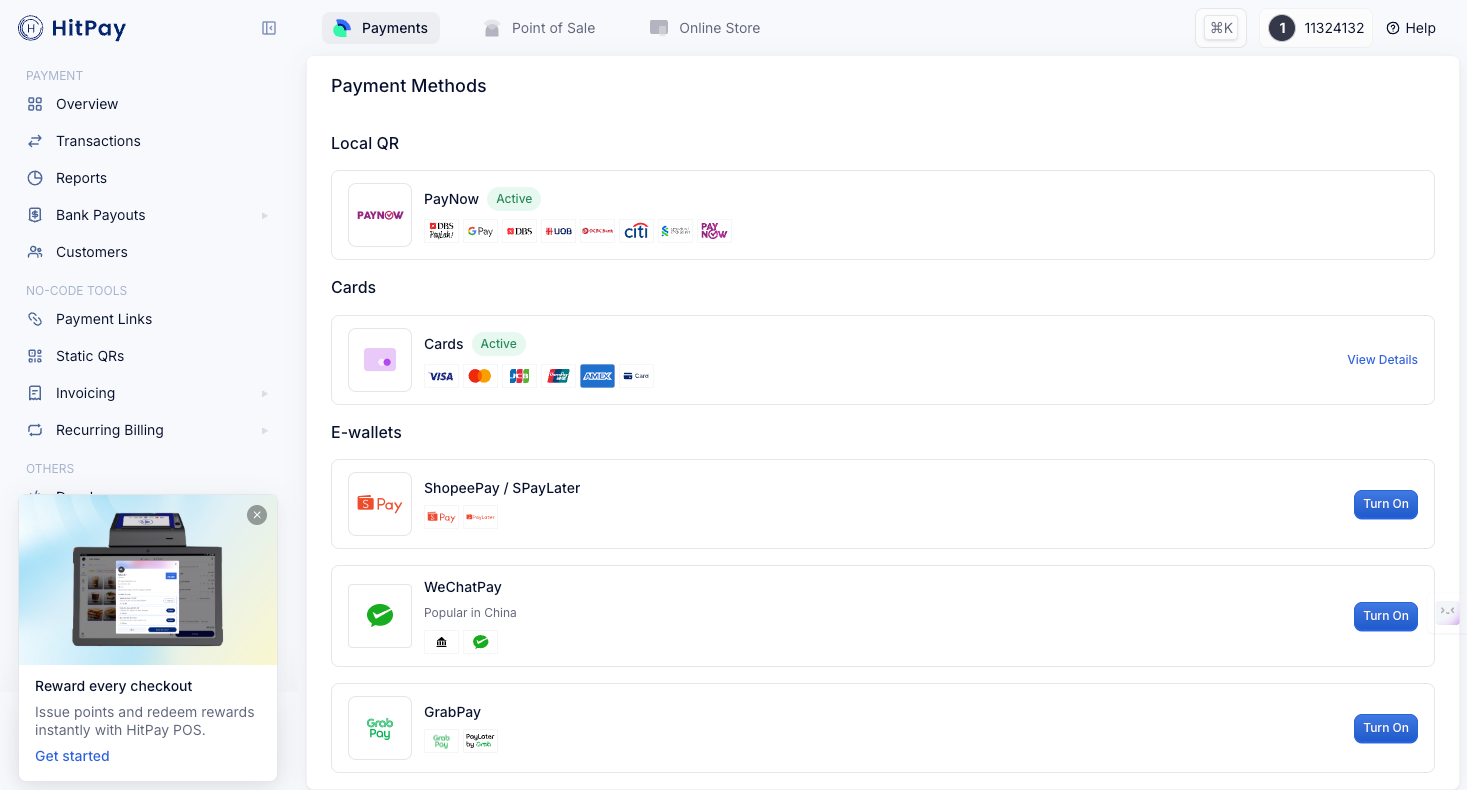Switch to the Online Store tab

705,28
